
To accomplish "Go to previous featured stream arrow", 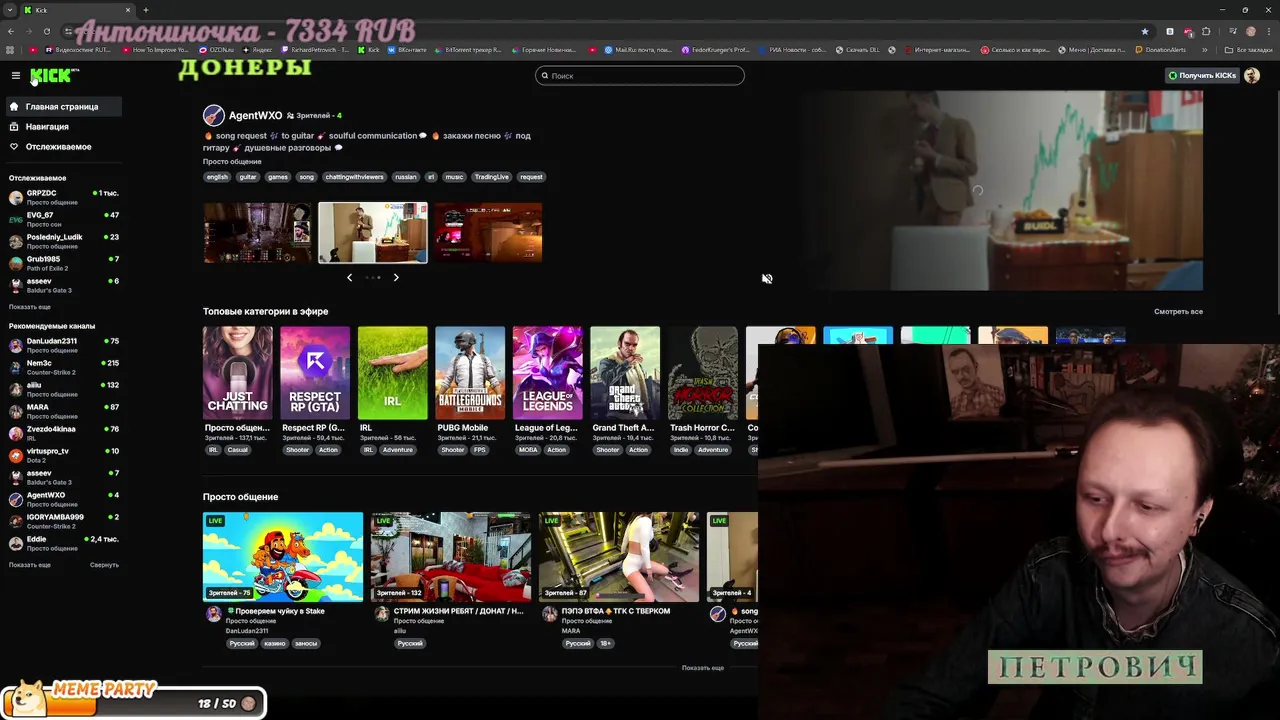I will point(349,278).
